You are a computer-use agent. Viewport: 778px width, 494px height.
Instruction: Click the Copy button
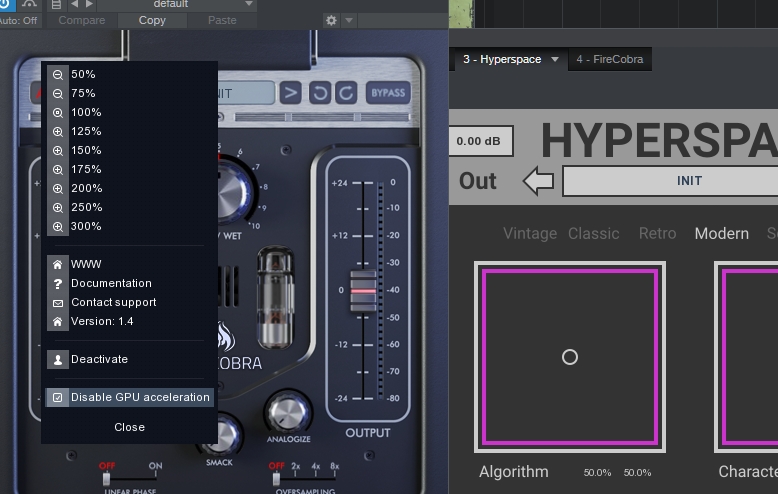tap(152, 20)
